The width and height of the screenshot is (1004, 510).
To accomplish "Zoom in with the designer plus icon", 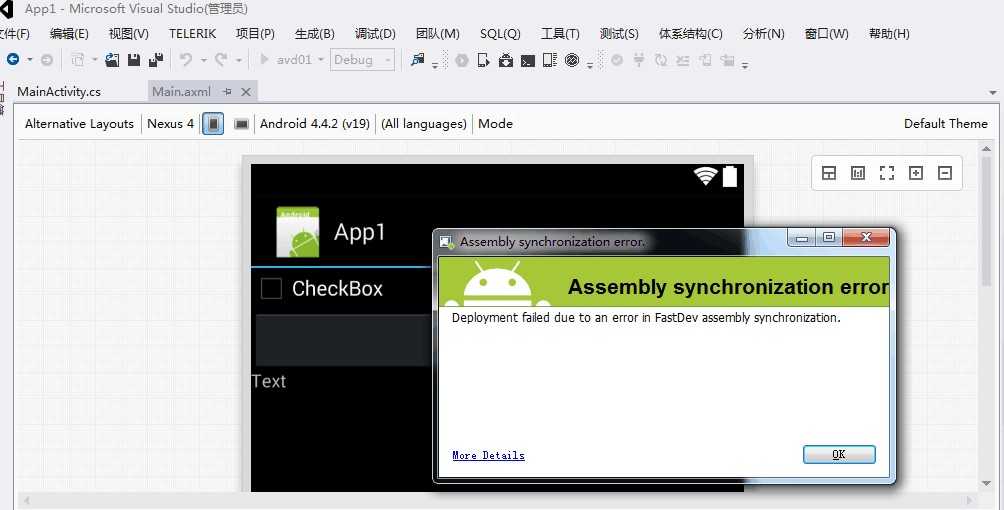I will pos(916,173).
